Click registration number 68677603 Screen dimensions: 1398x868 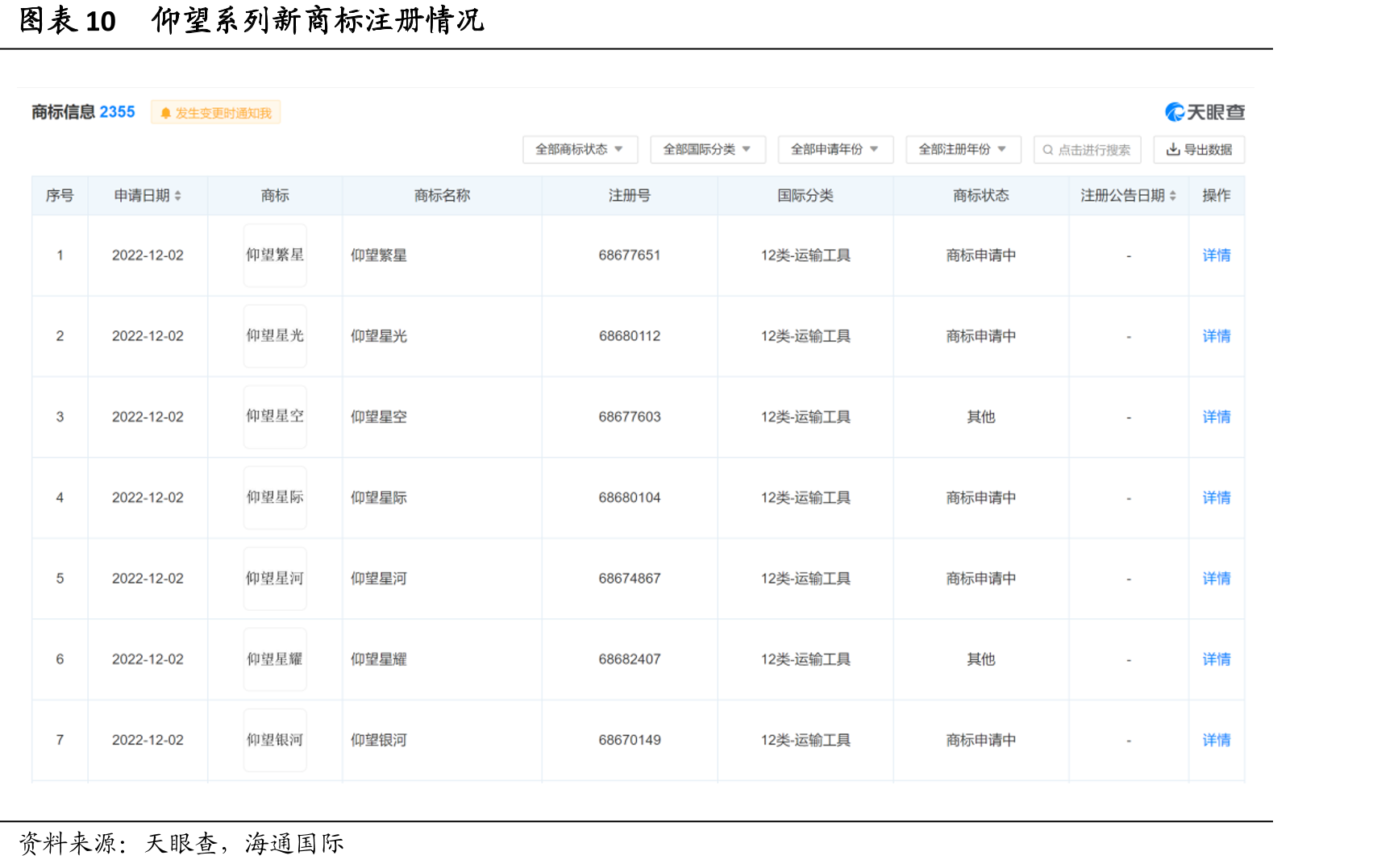click(630, 417)
